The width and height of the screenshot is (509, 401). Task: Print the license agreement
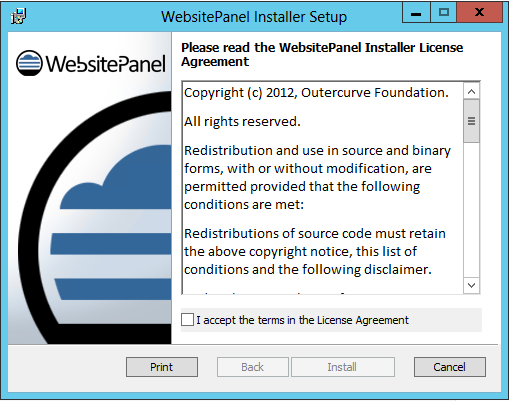pos(162,367)
